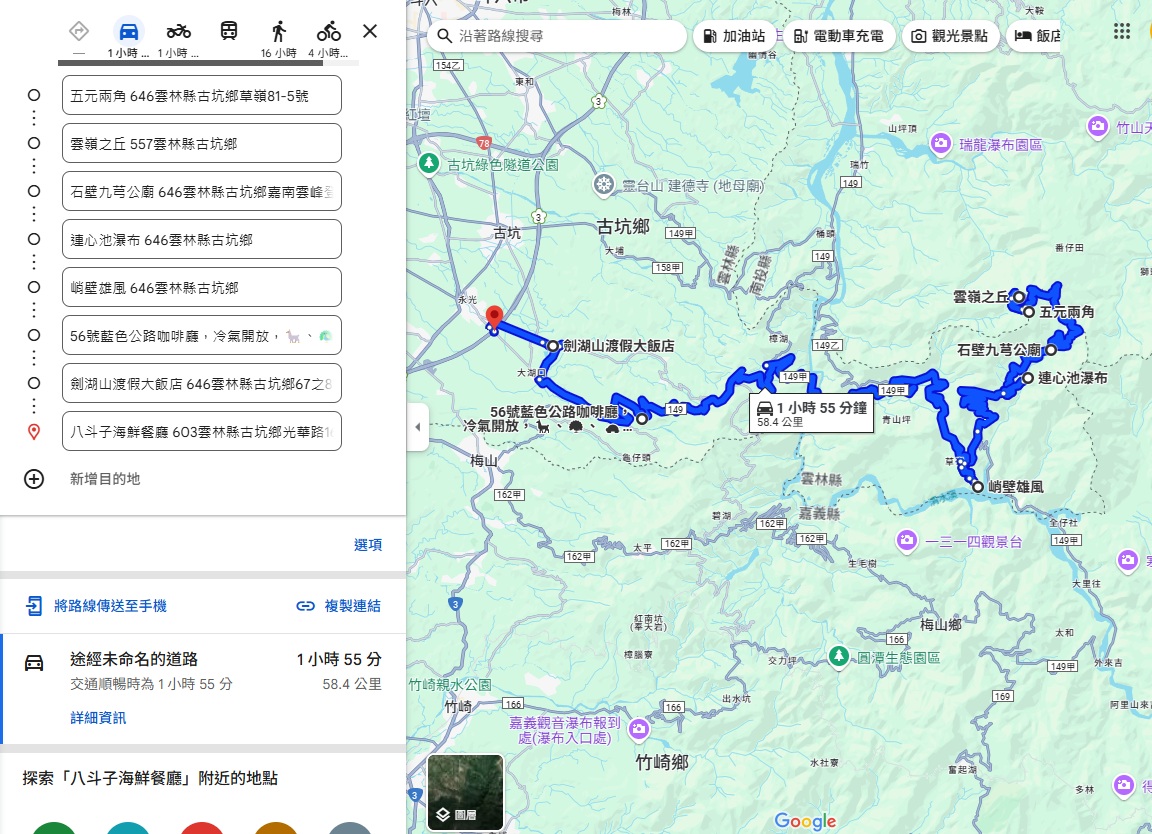Switch to motorcycle travel mode

pos(179,31)
